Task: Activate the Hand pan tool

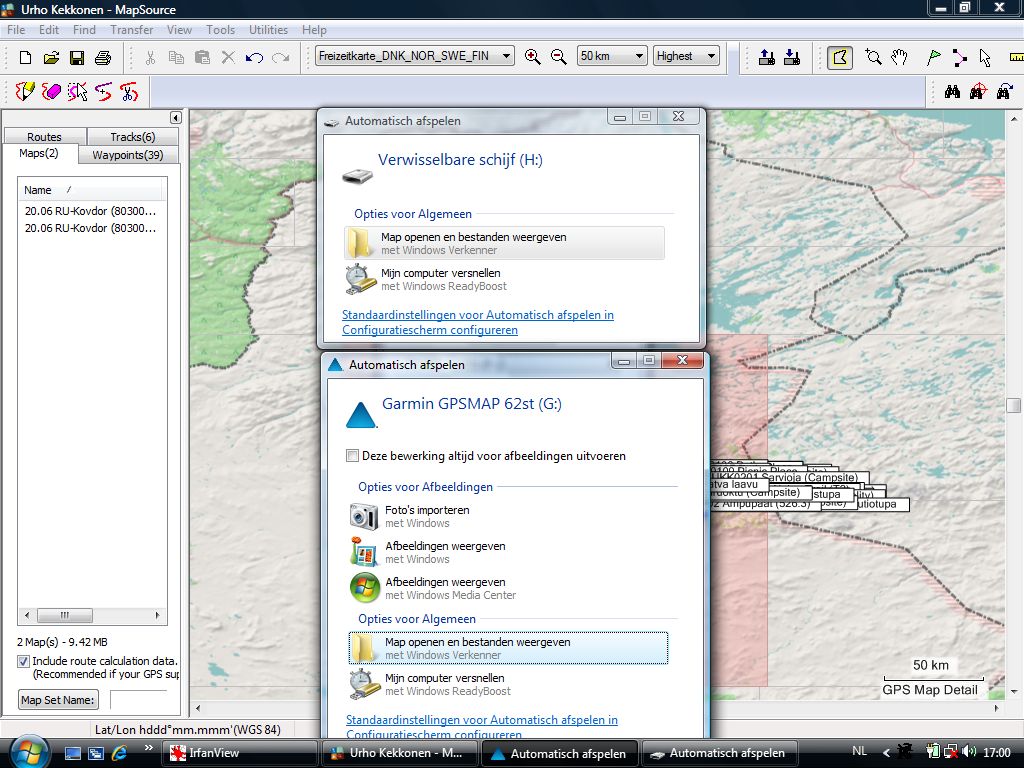Action: tap(899, 57)
